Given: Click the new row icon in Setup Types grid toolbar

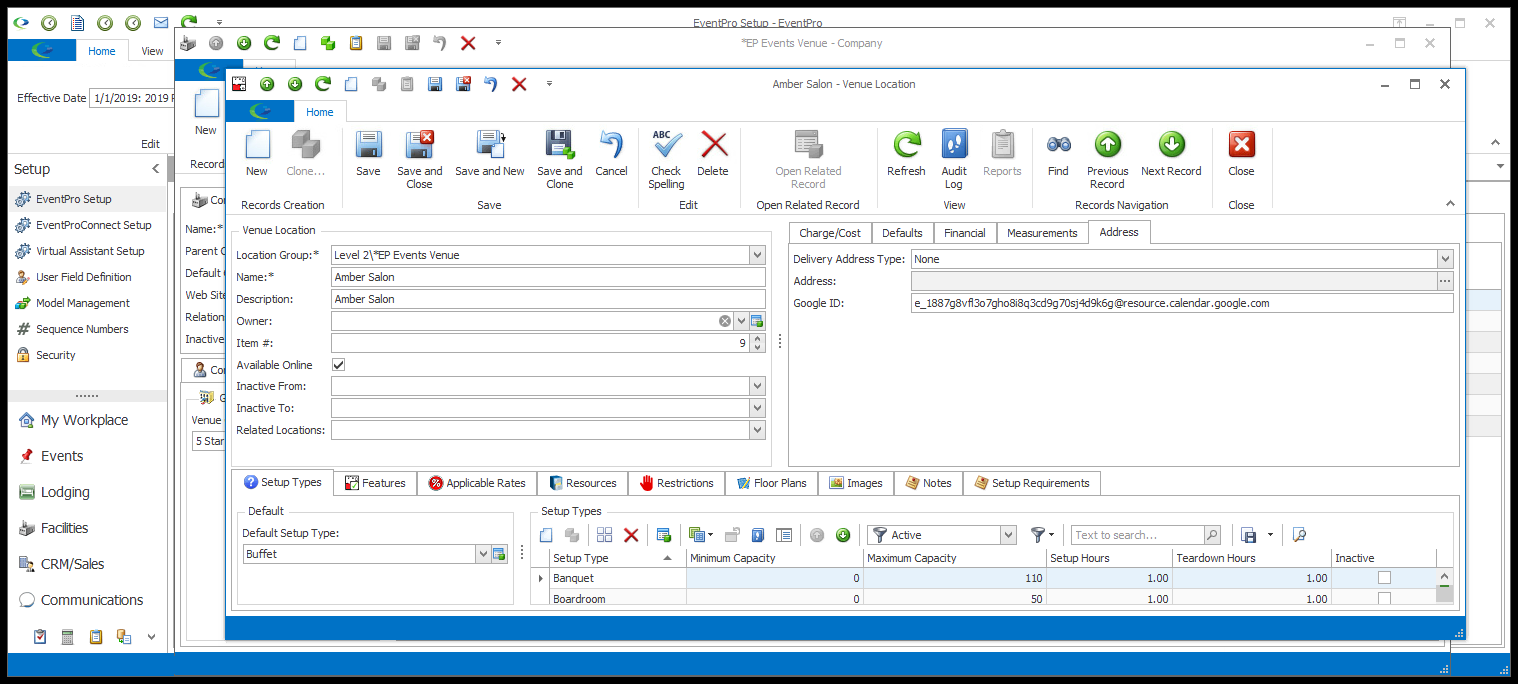Looking at the screenshot, I should (x=547, y=535).
